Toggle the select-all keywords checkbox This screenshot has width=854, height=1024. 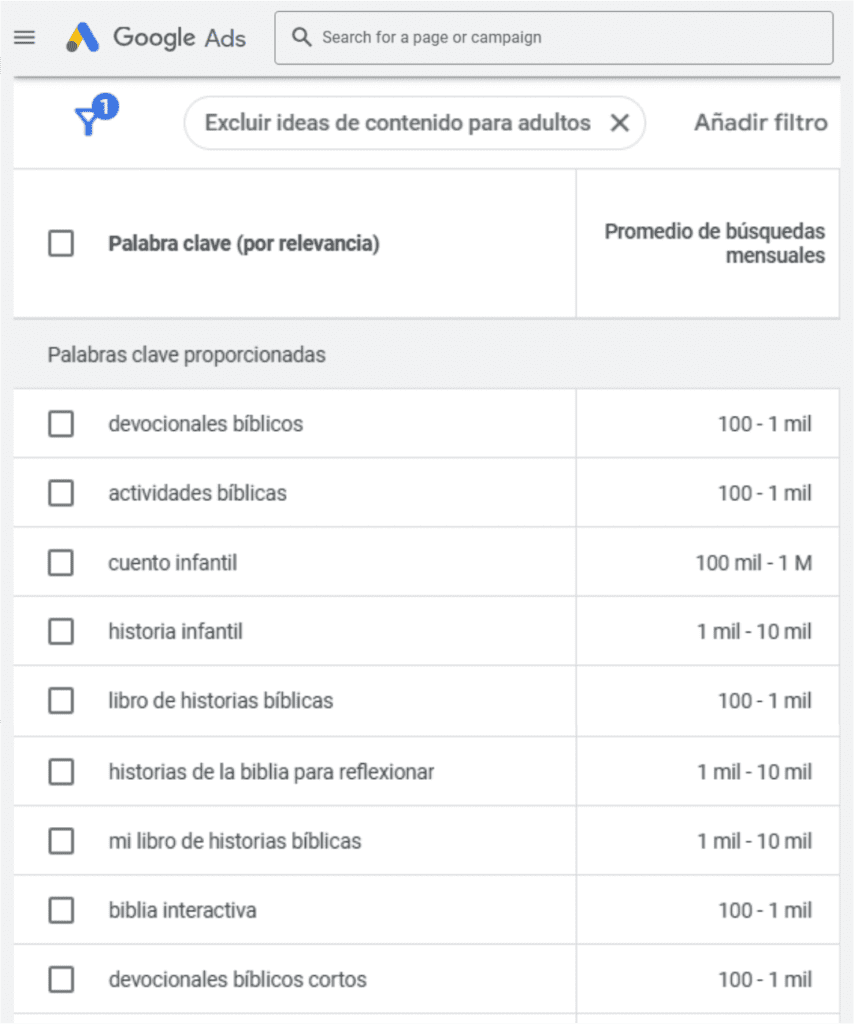click(61, 243)
